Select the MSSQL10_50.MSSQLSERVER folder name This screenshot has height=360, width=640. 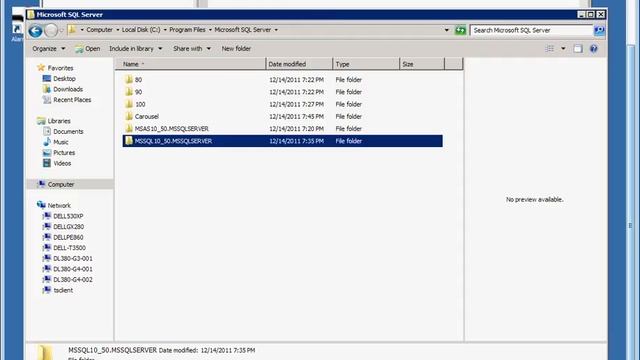point(173,141)
